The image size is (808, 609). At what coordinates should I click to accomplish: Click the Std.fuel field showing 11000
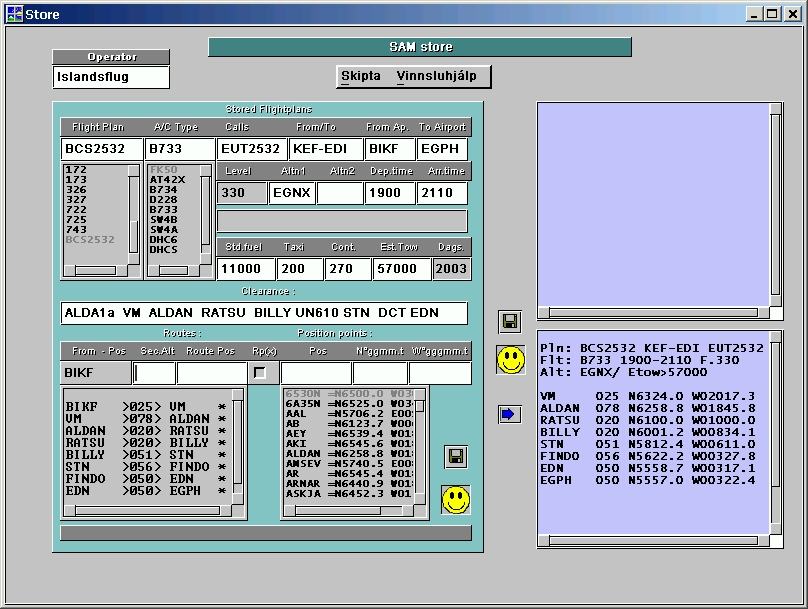tap(245, 269)
